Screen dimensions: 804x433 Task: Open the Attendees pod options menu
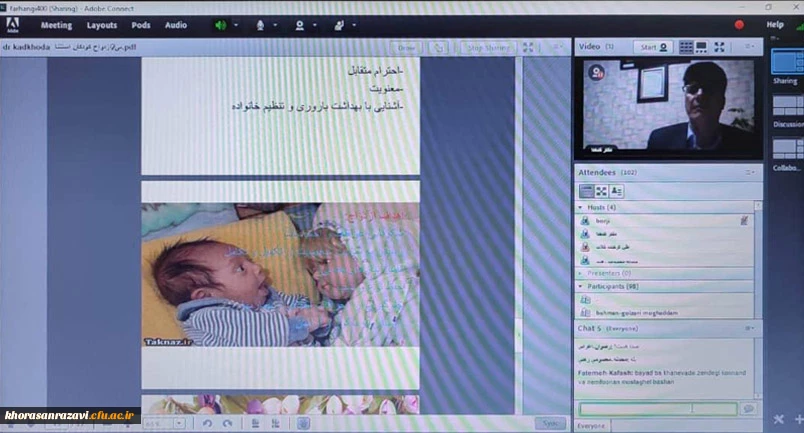749,172
